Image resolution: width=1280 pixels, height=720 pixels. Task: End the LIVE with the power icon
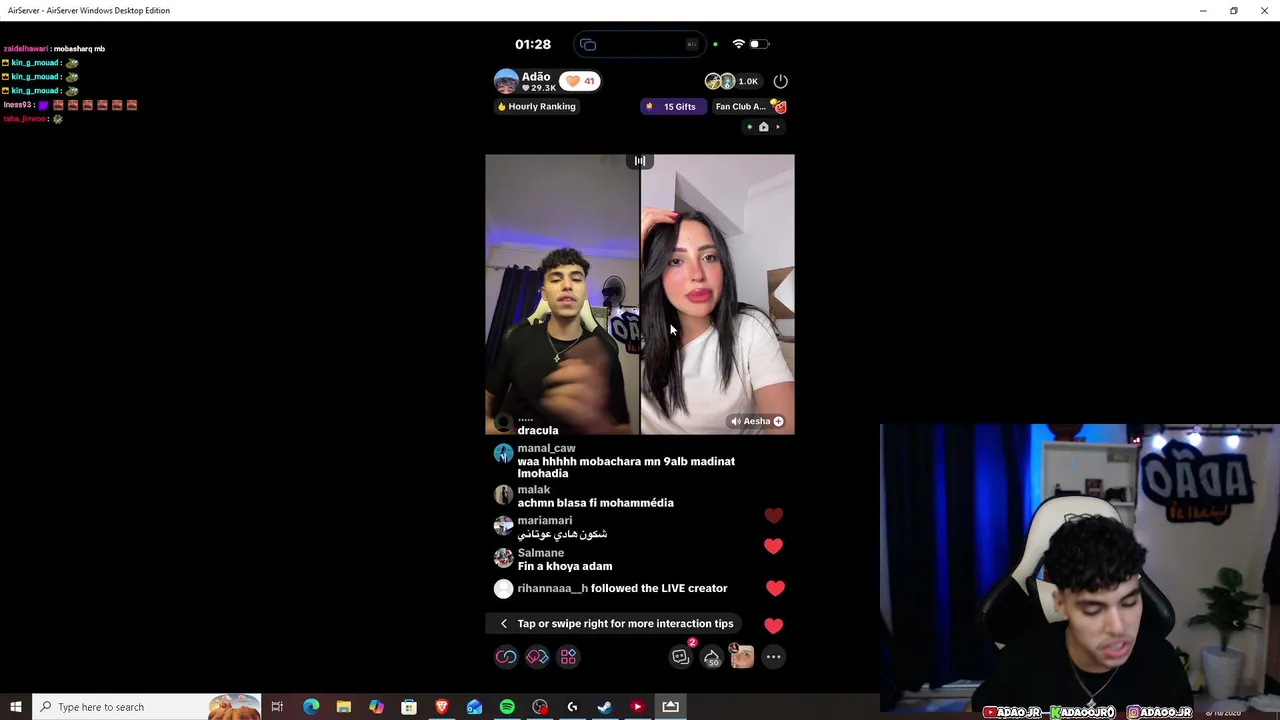coord(780,81)
